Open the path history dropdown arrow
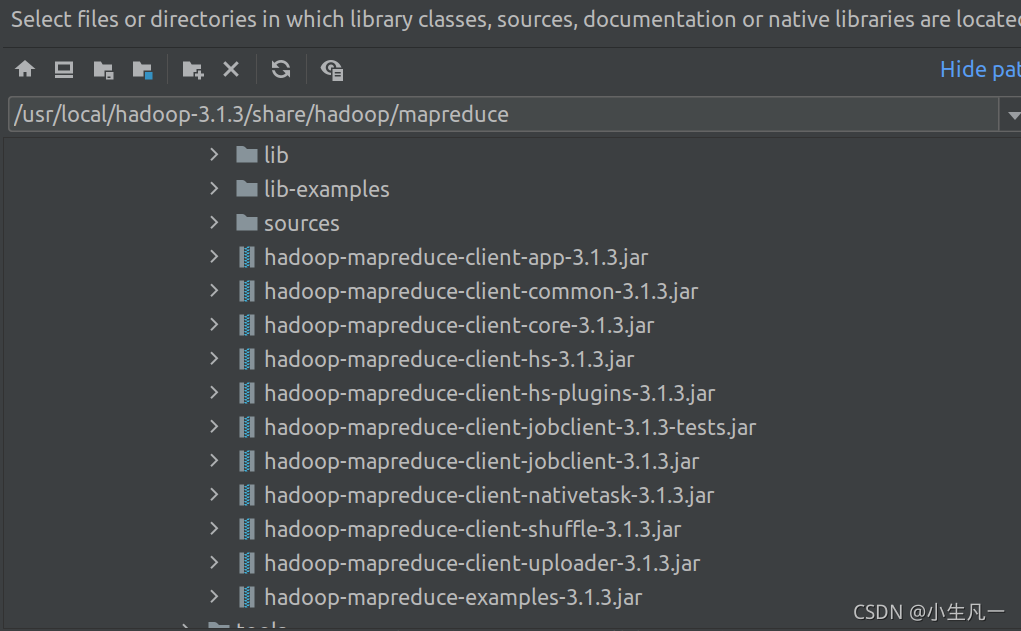 [x=1013, y=115]
